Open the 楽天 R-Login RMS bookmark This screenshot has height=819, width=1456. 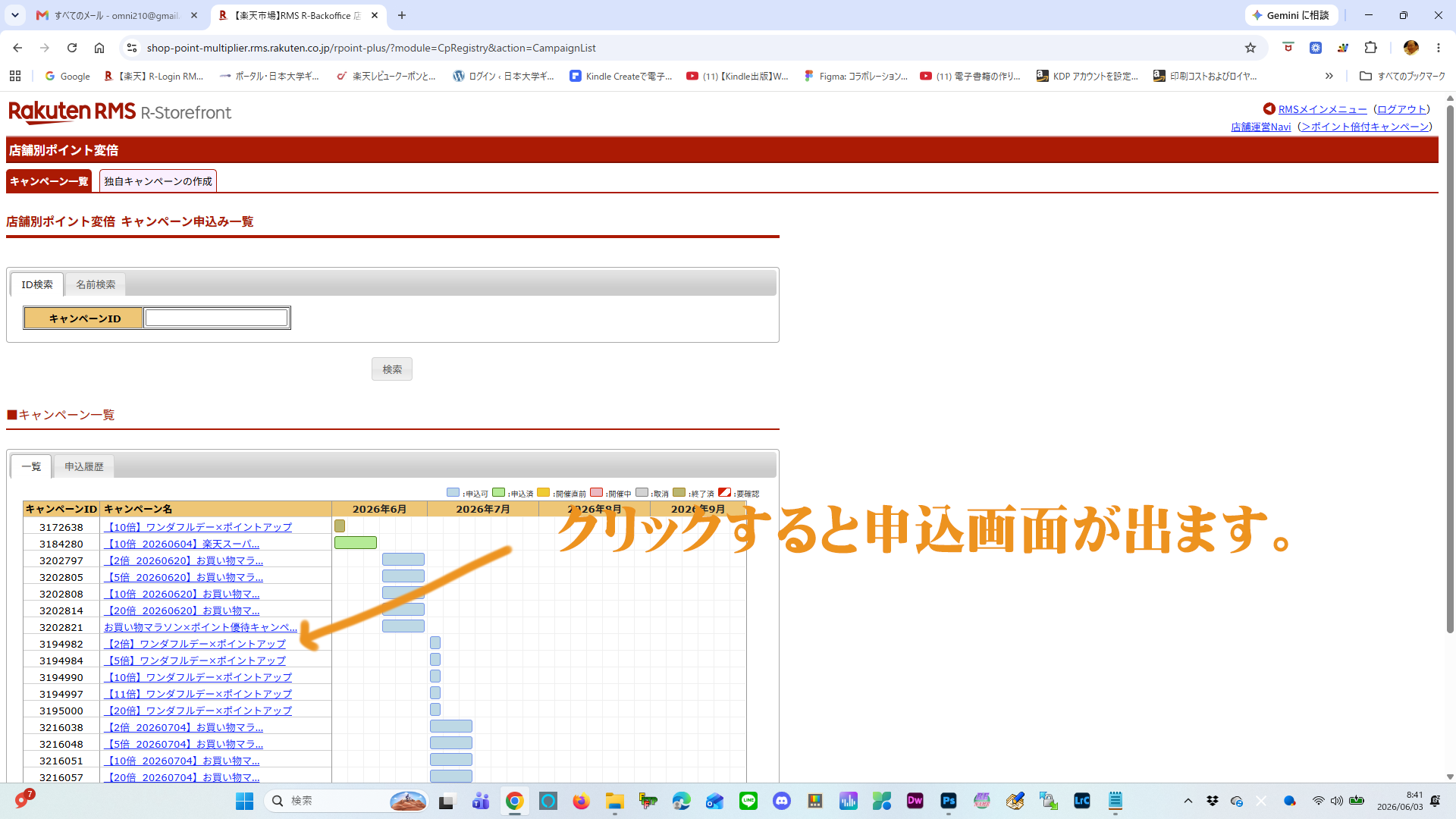point(154,76)
